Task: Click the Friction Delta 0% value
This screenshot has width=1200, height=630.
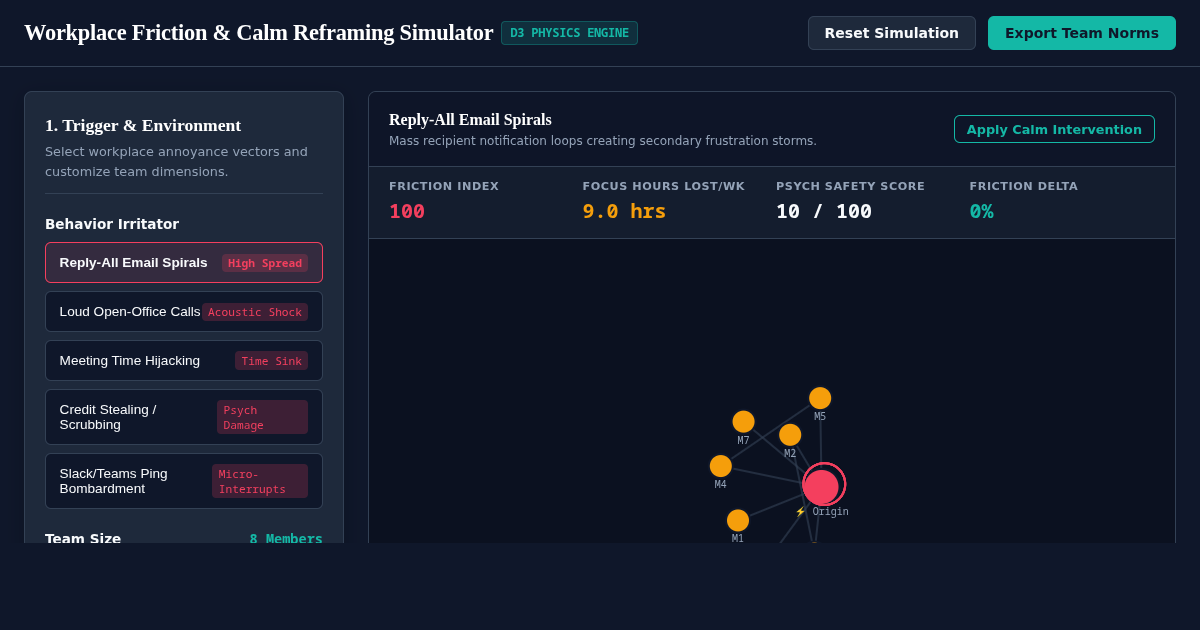Action: (x=981, y=211)
